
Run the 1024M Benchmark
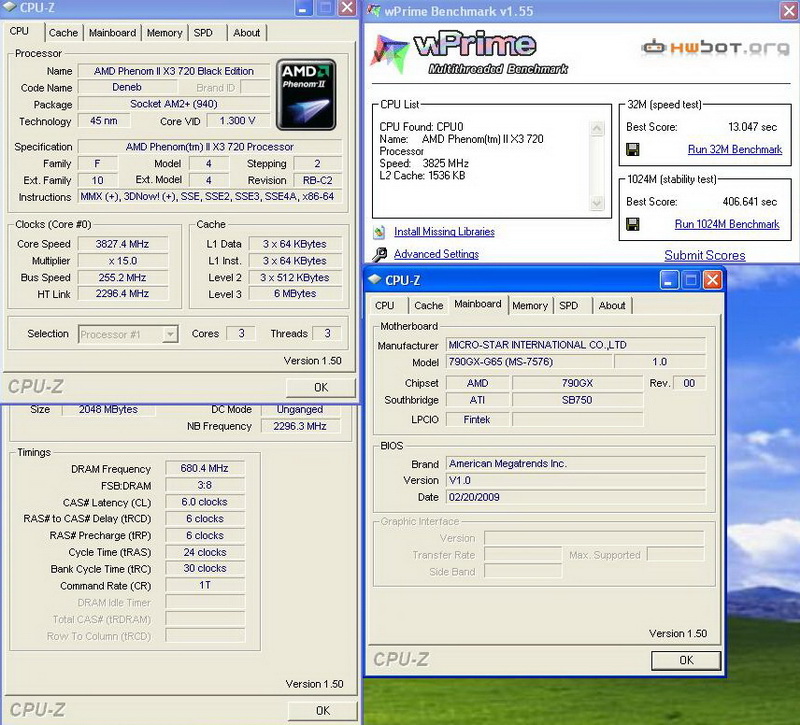[x=727, y=224]
